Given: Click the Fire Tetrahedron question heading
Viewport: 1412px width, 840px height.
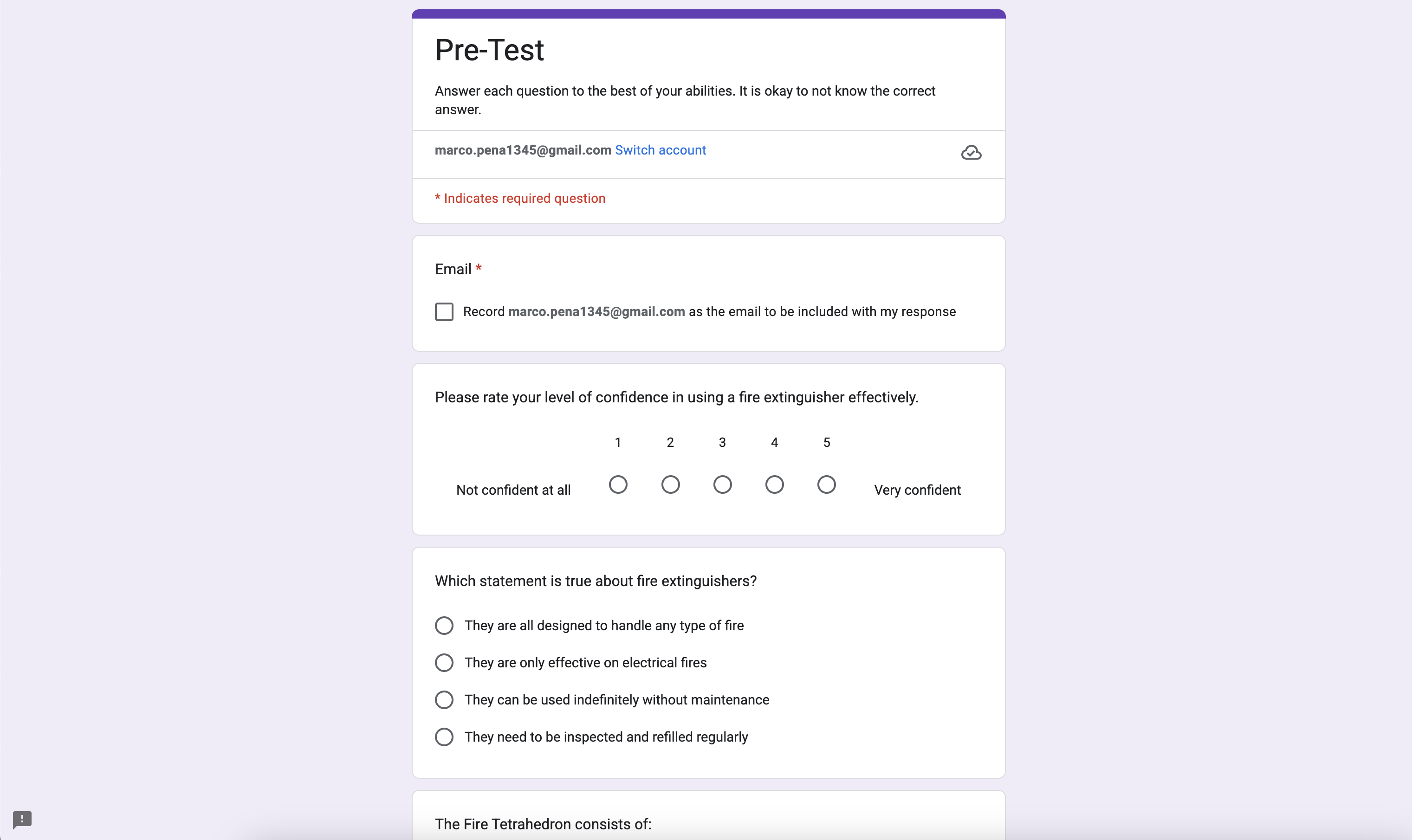Looking at the screenshot, I should tap(543, 824).
